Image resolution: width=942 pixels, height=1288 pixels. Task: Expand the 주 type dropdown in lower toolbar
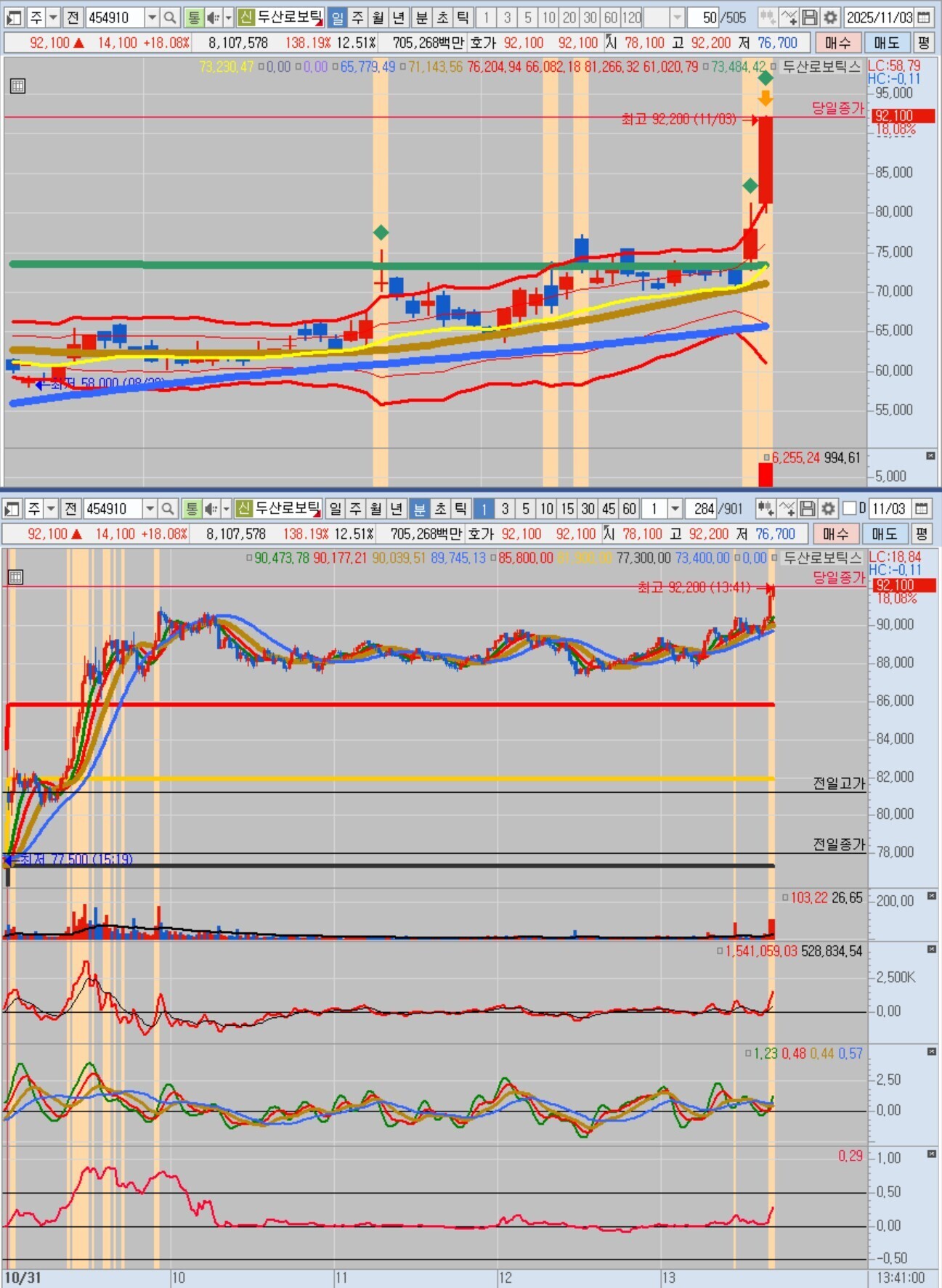click(x=51, y=508)
